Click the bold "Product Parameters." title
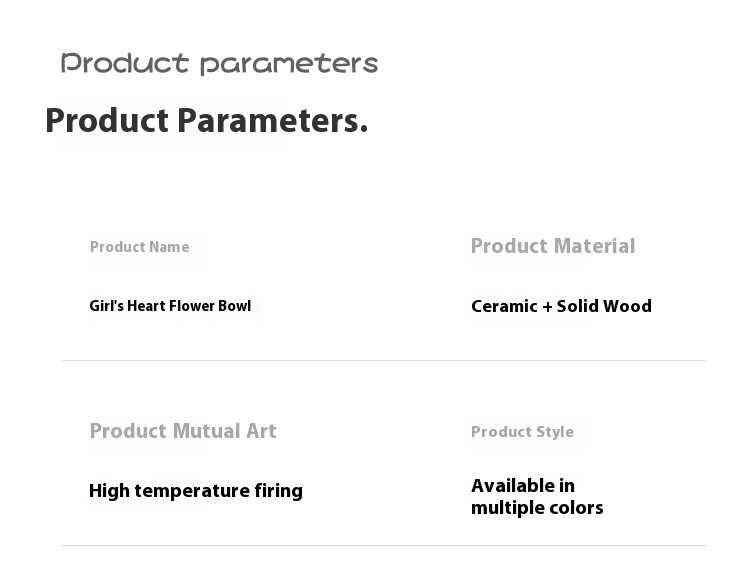750x576 pixels. 206,121
